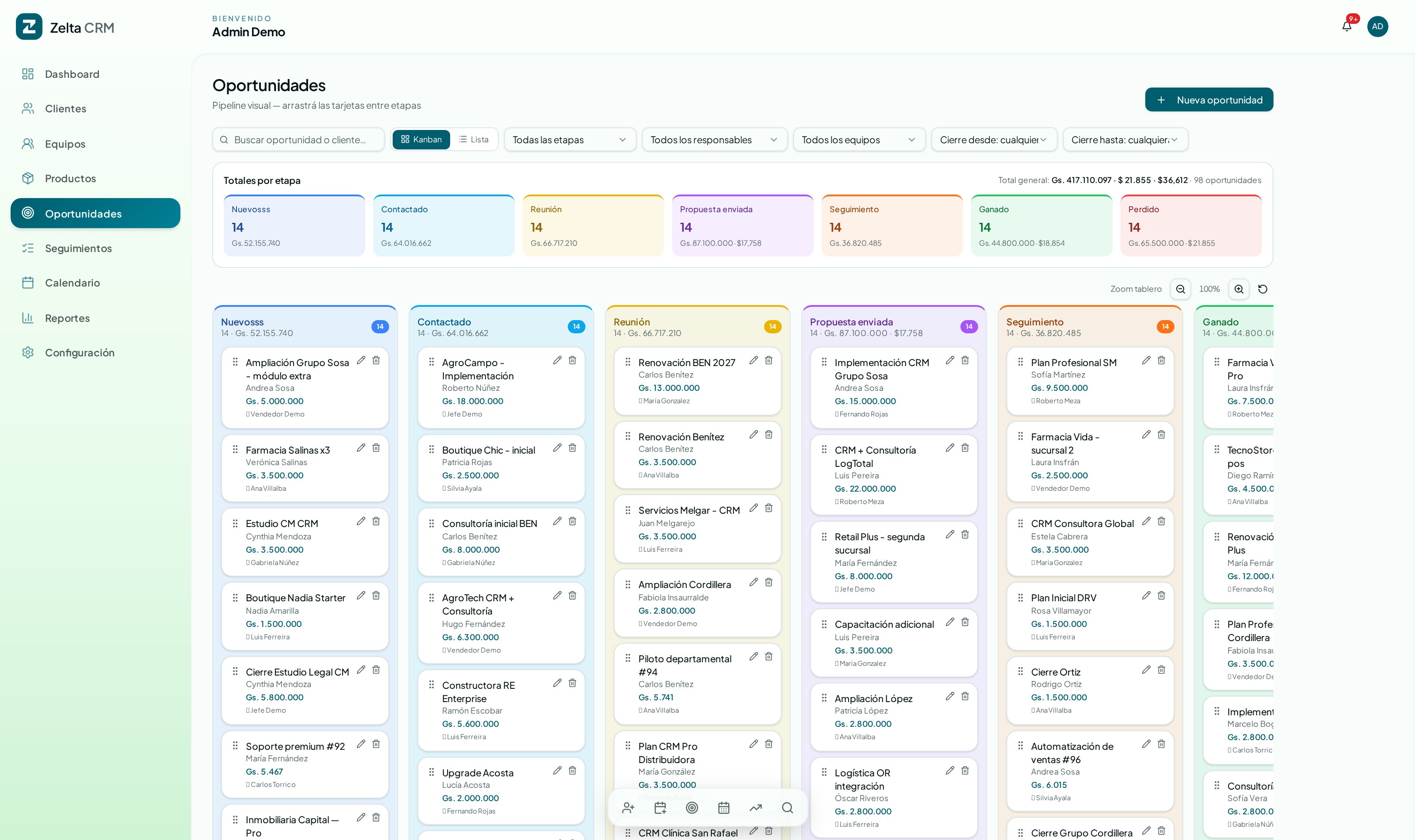Grab drag handle of Estudio CM CRM

tap(235, 523)
